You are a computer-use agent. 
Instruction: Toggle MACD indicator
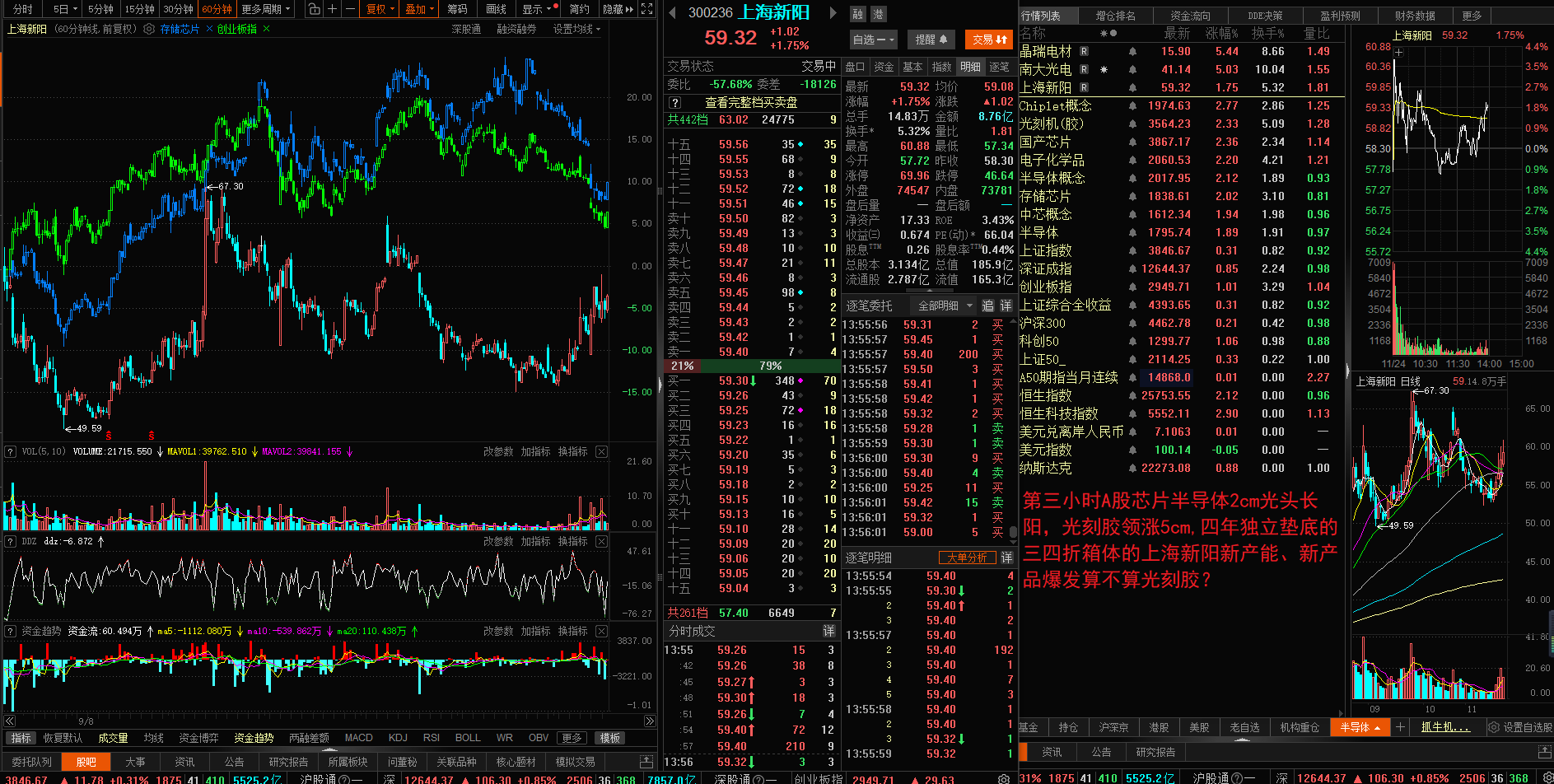pyautogui.click(x=358, y=738)
